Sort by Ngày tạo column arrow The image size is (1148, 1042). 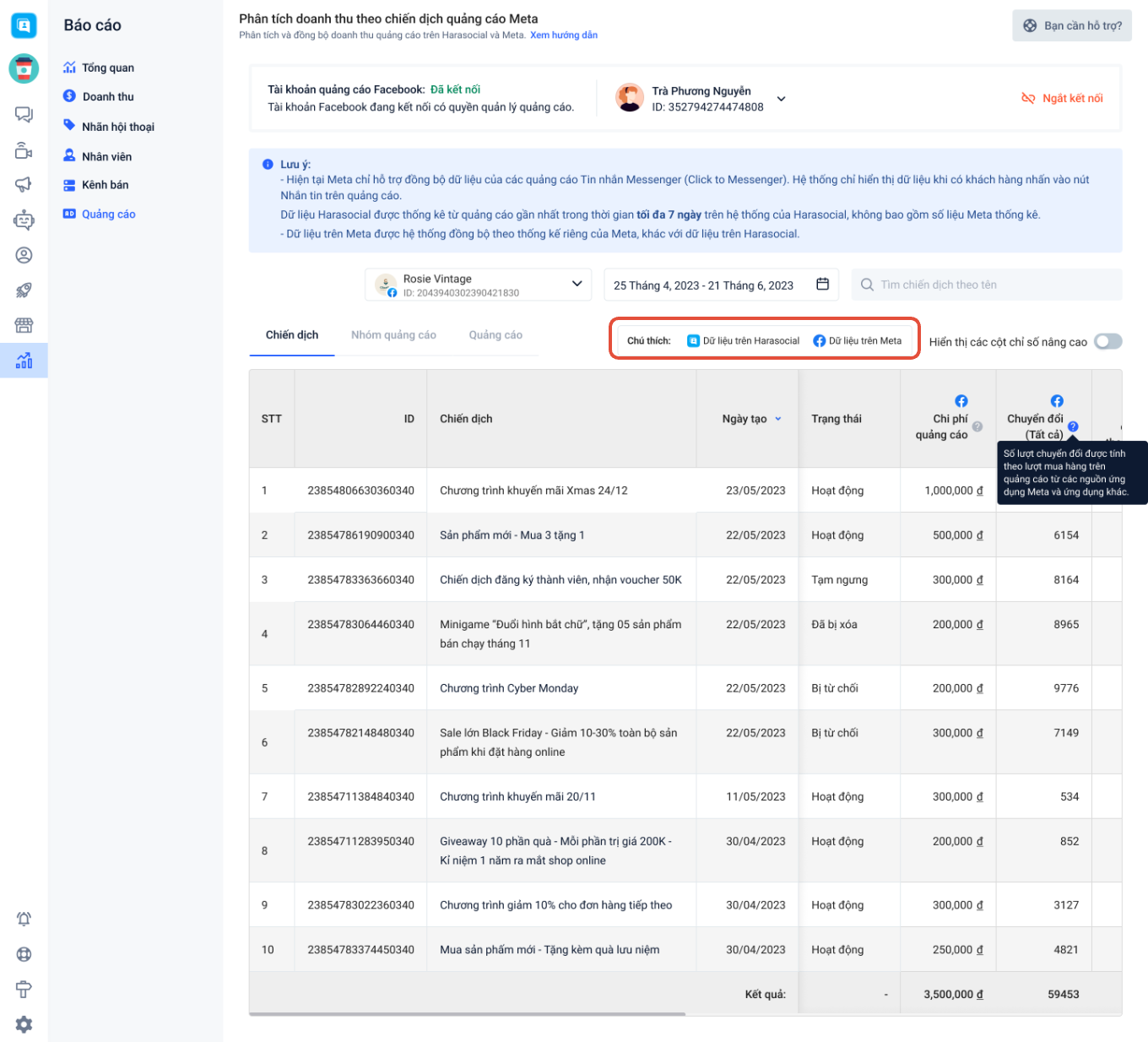[x=778, y=419]
